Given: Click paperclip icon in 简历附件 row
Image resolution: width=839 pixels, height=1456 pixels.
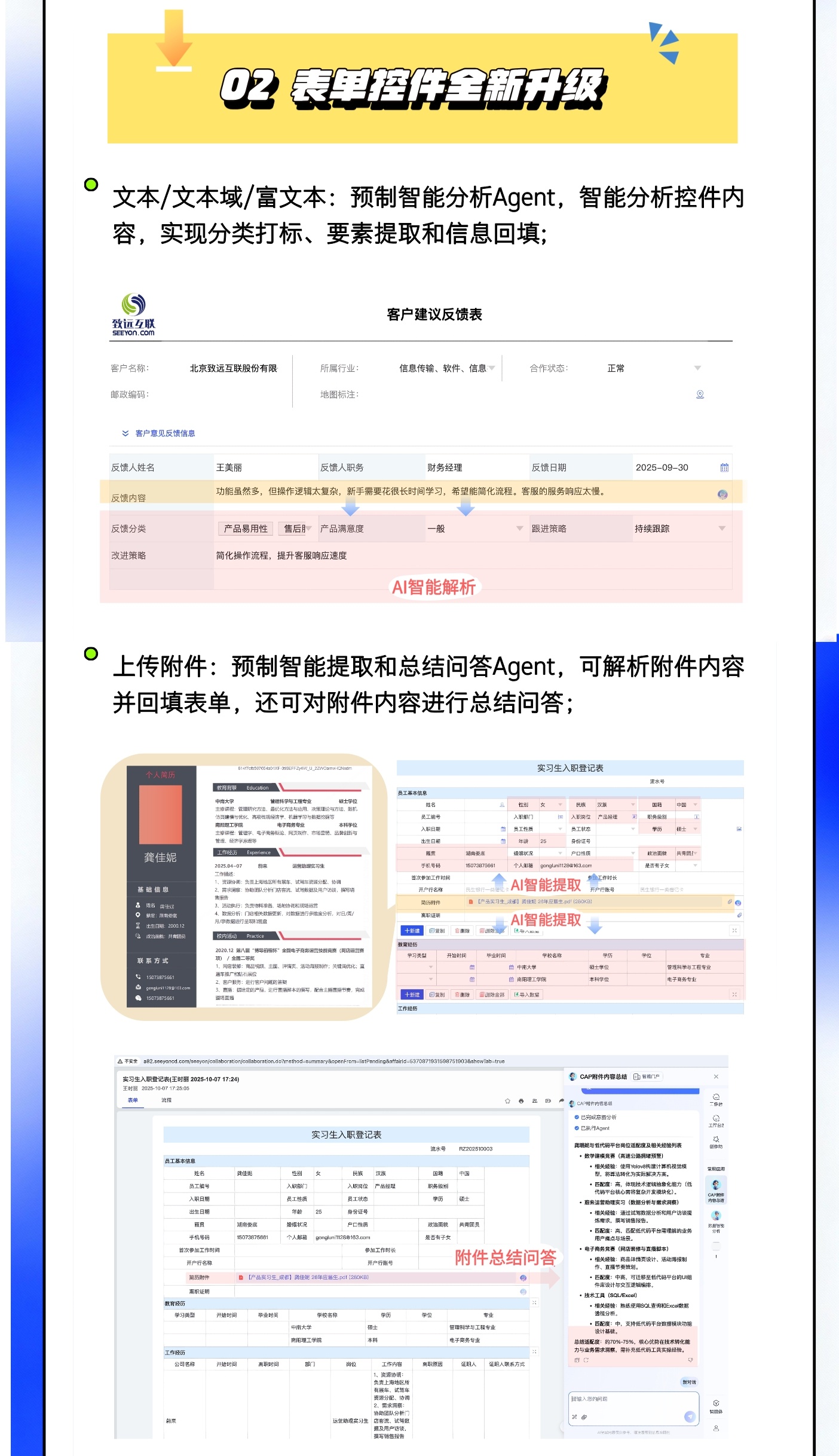Looking at the screenshot, I should [x=730, y=902].
